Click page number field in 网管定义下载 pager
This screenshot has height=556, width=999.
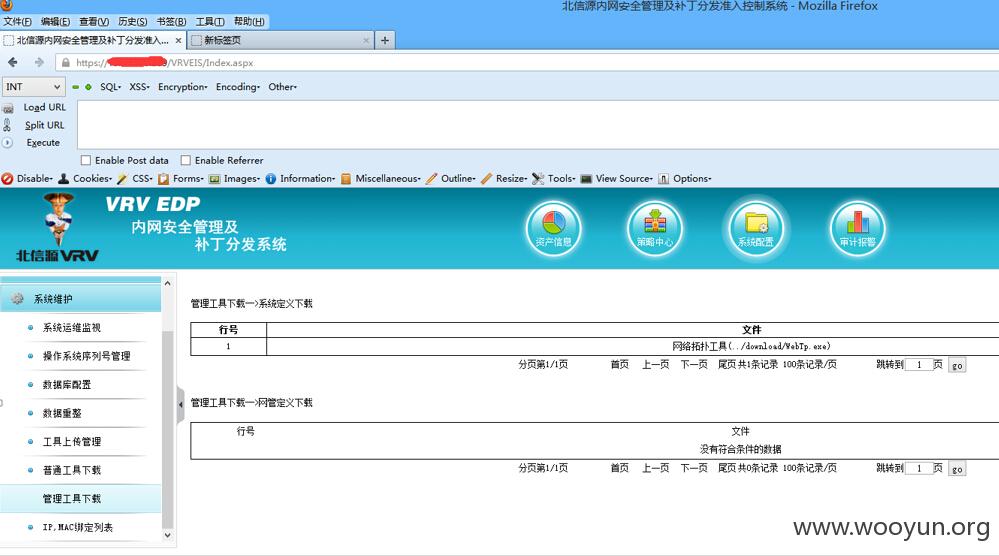[919, 468]
